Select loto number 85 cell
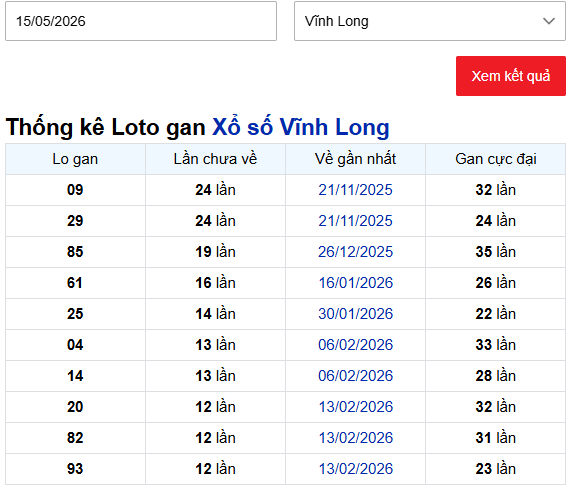Image resolution: width=572 pixels, height=488 pixels. pos(75,252)
